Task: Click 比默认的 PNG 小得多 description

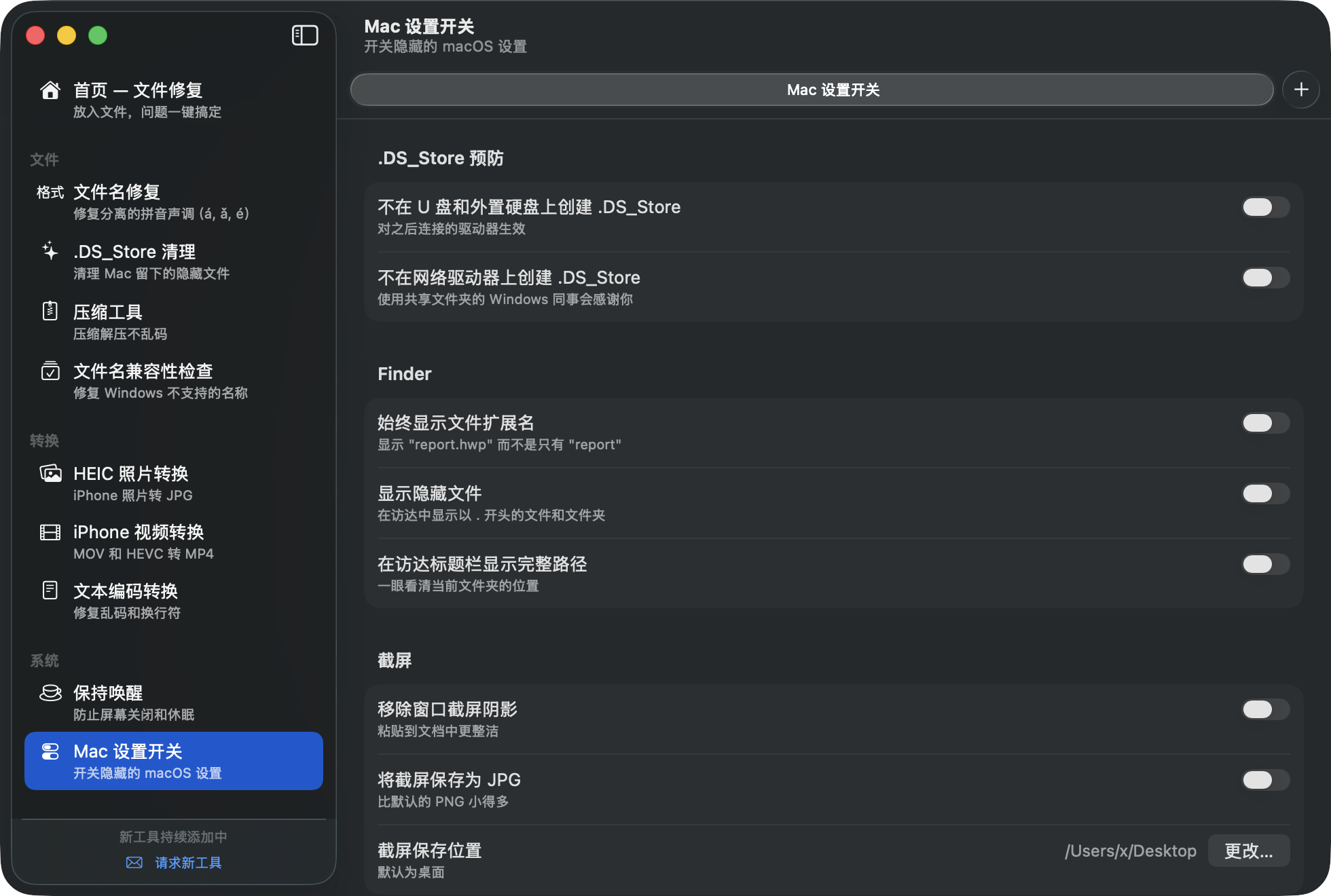Action: (x=443, y=802)
